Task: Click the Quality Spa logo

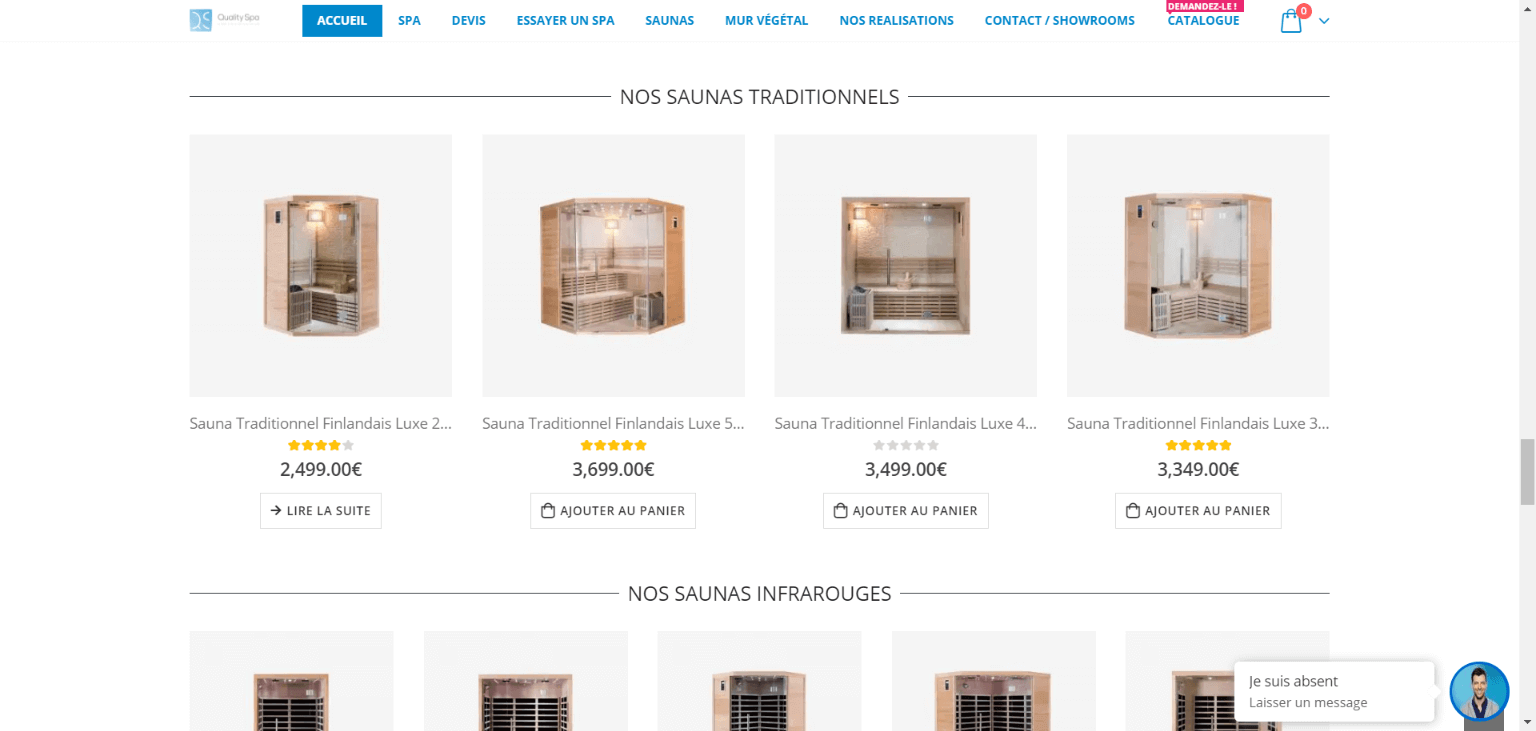Action: 225,20
